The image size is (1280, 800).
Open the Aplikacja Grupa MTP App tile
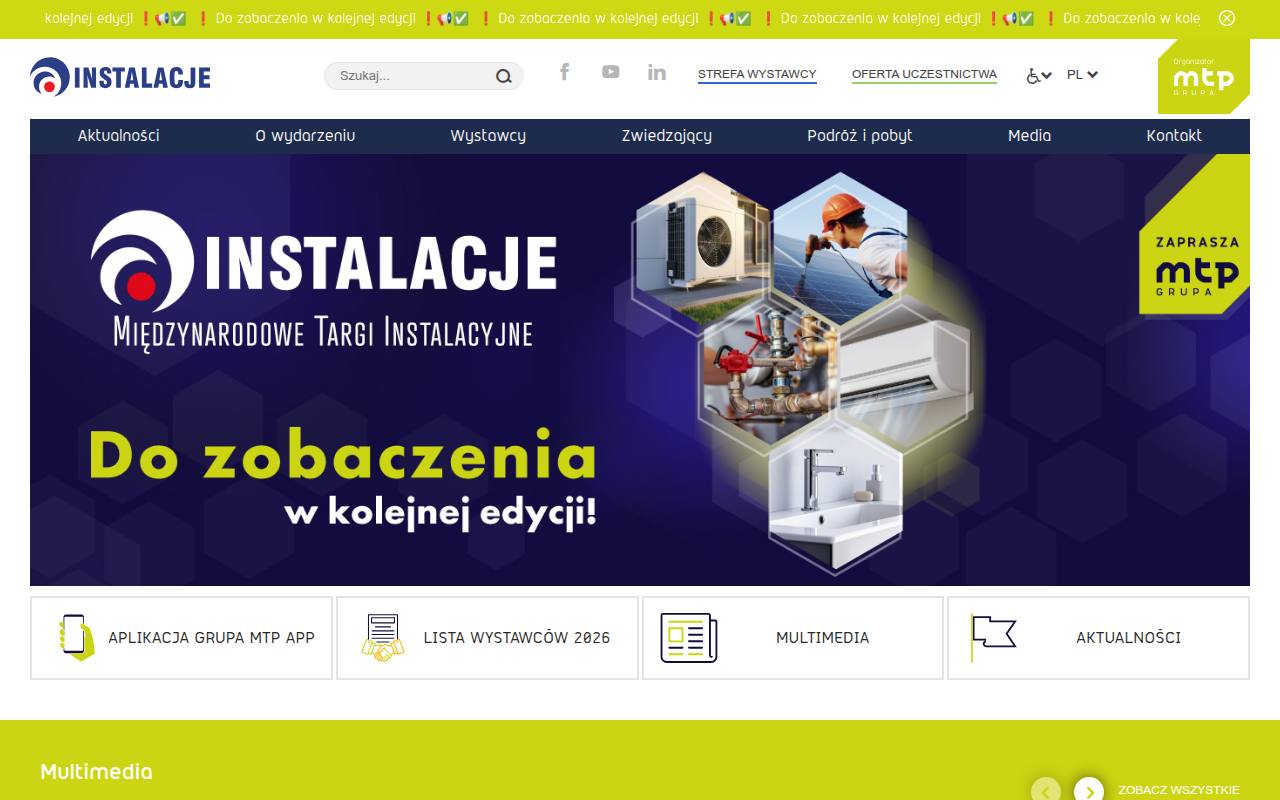(181, 638)
